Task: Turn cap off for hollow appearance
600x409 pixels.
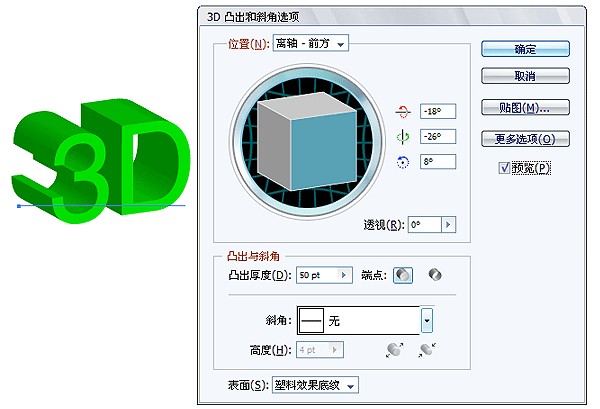Action: 434,275
